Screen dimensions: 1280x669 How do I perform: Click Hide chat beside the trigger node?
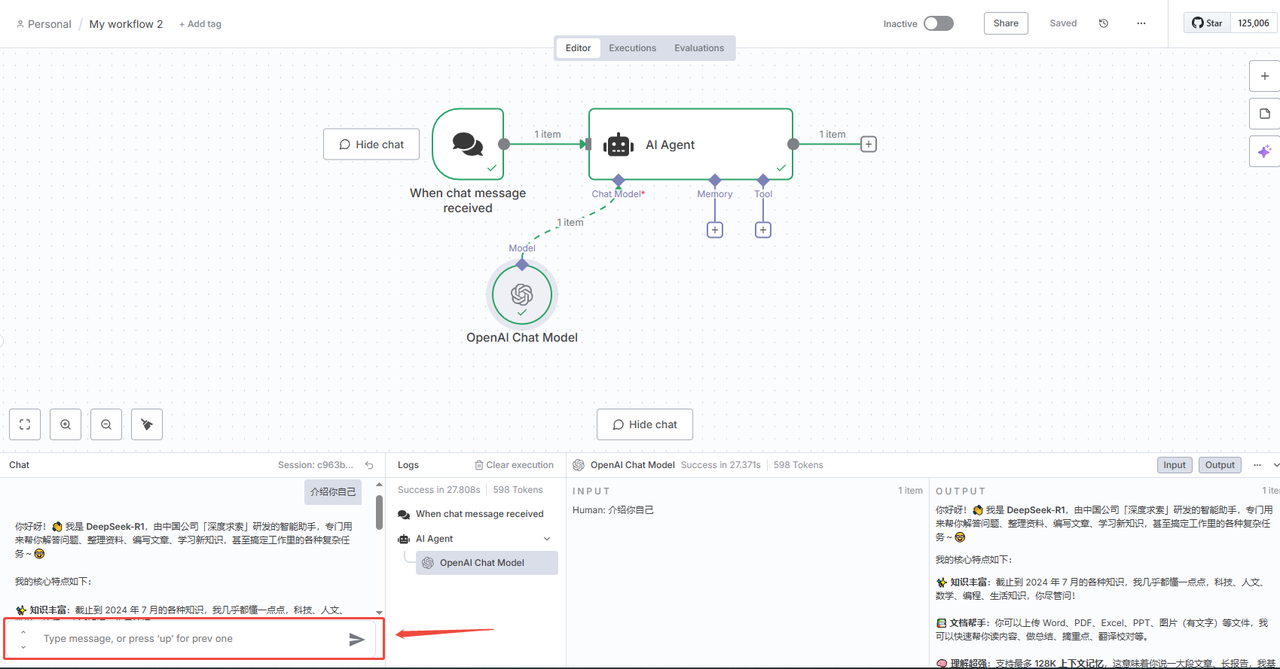click(371, 144)
